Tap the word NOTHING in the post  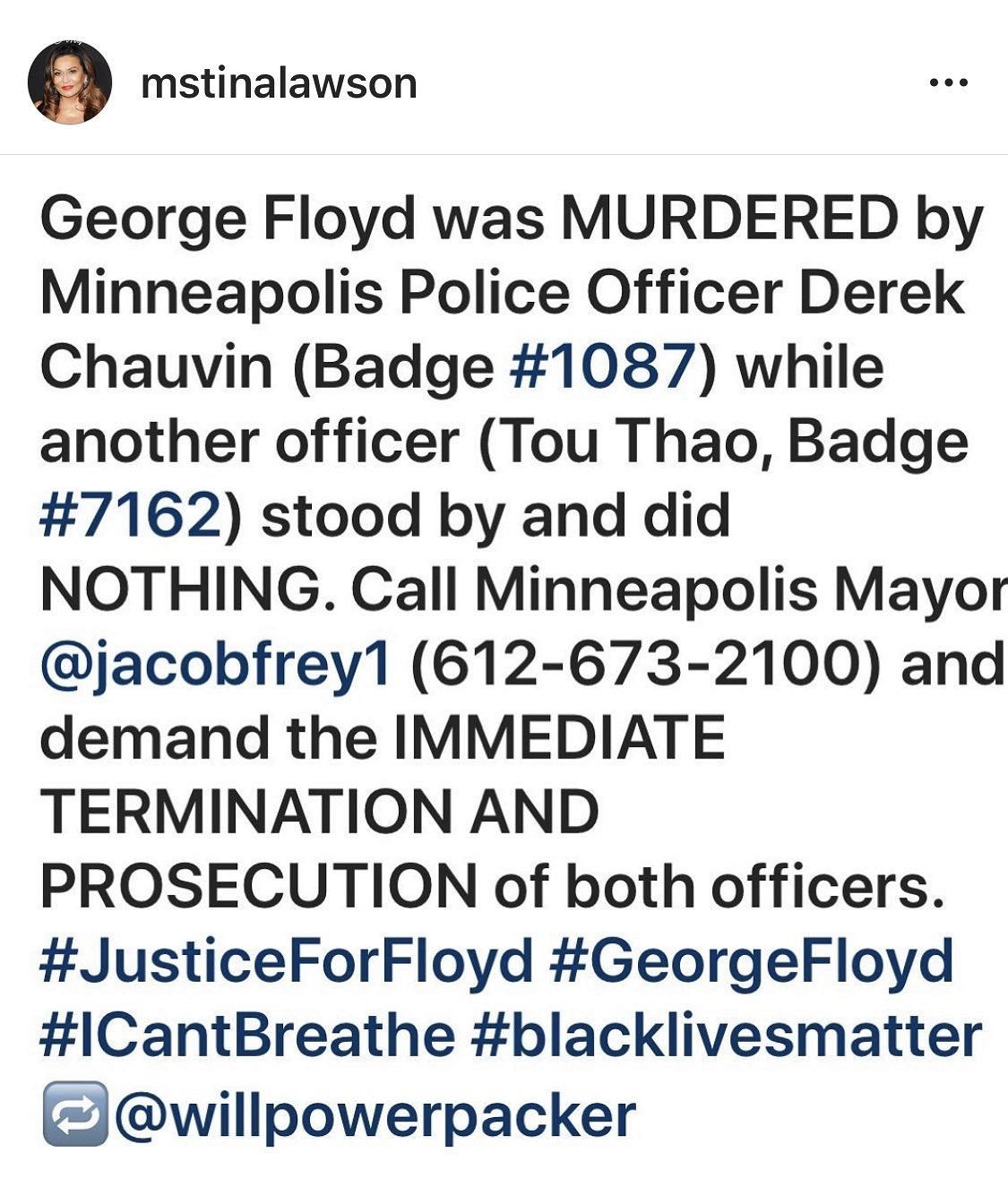(189, 589)
